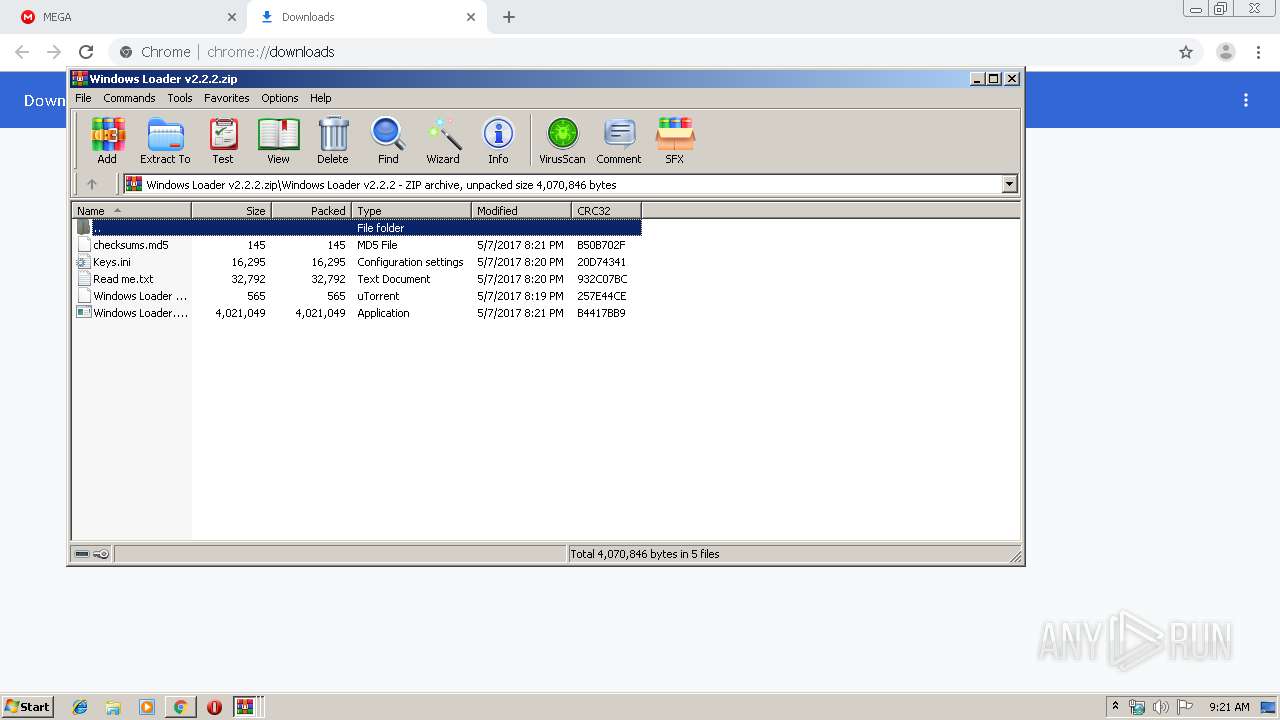Go up one folder level arrow
Screen dimensions: 1280x720
point(92,184)
